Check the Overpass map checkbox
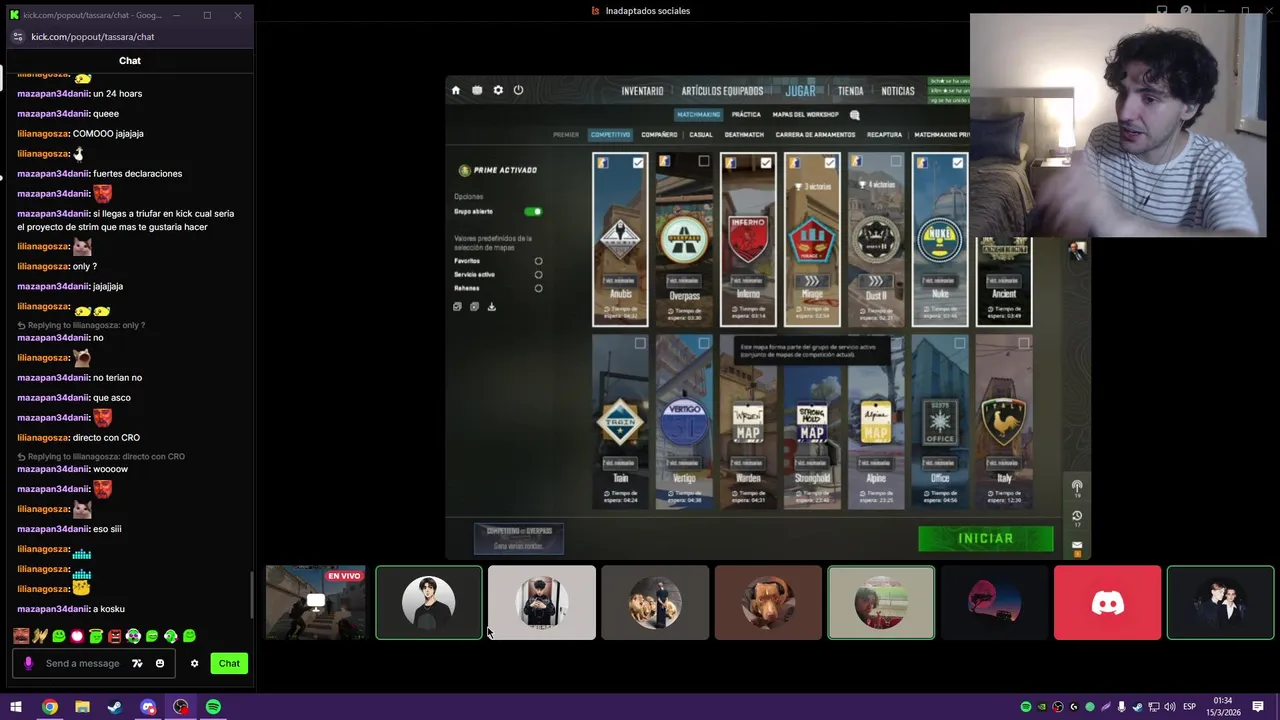 703,162
